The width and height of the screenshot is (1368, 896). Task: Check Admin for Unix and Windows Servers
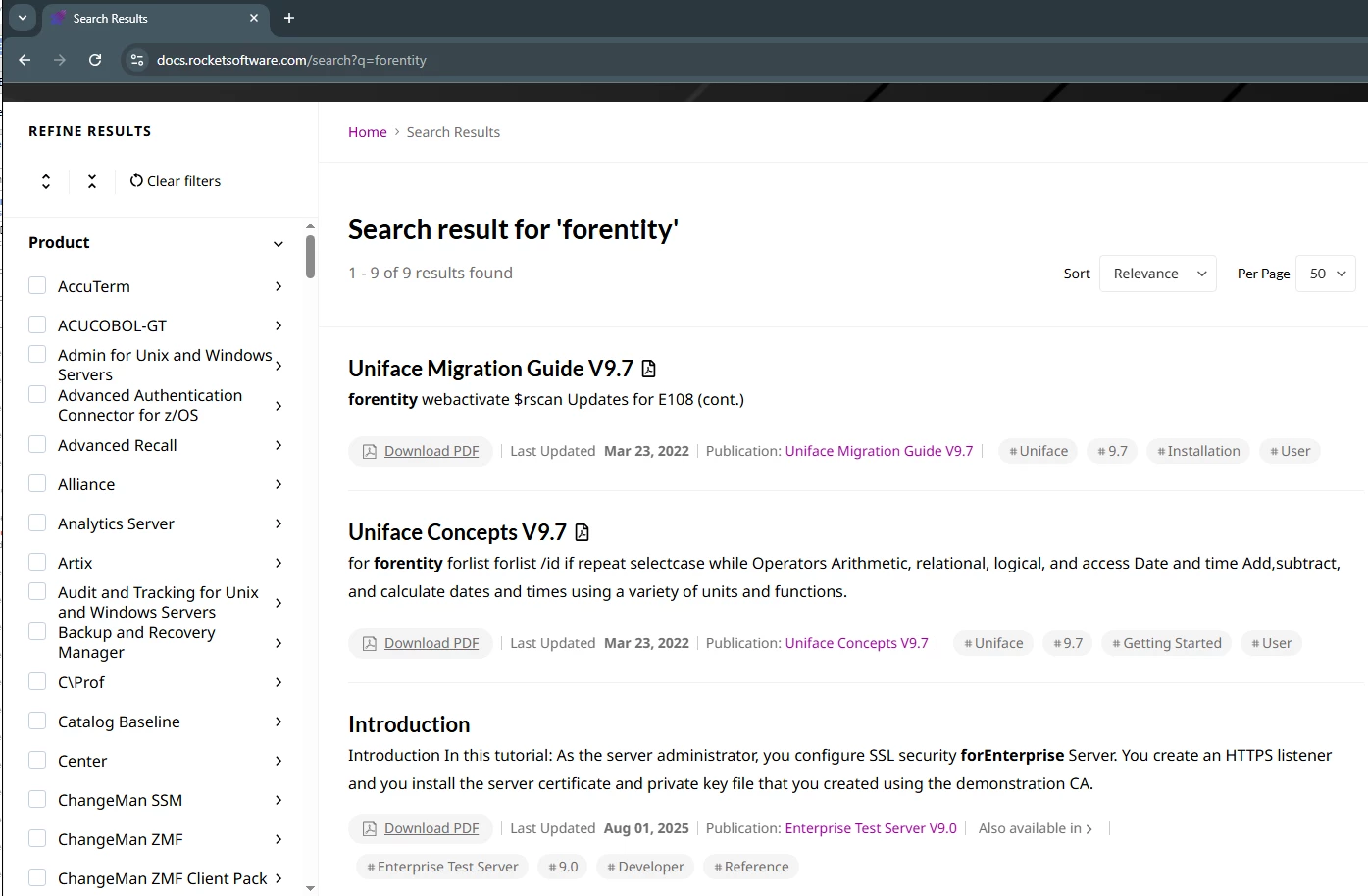(x=37, y=354)
